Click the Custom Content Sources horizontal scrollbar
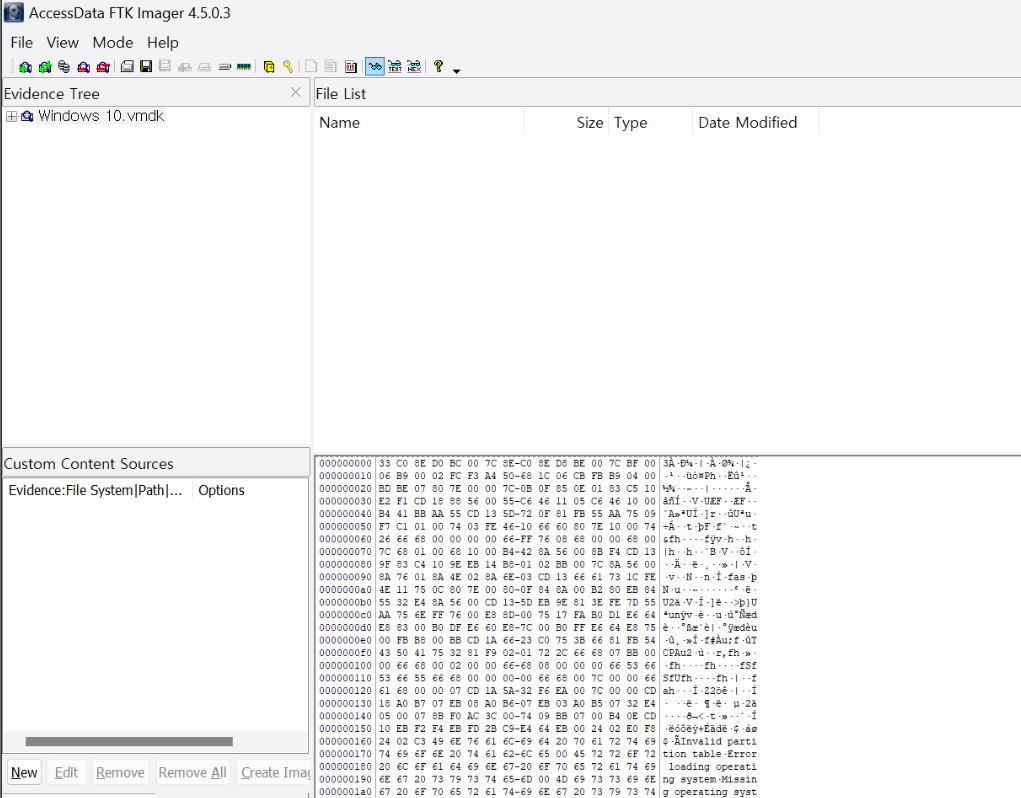 (129, 741)
